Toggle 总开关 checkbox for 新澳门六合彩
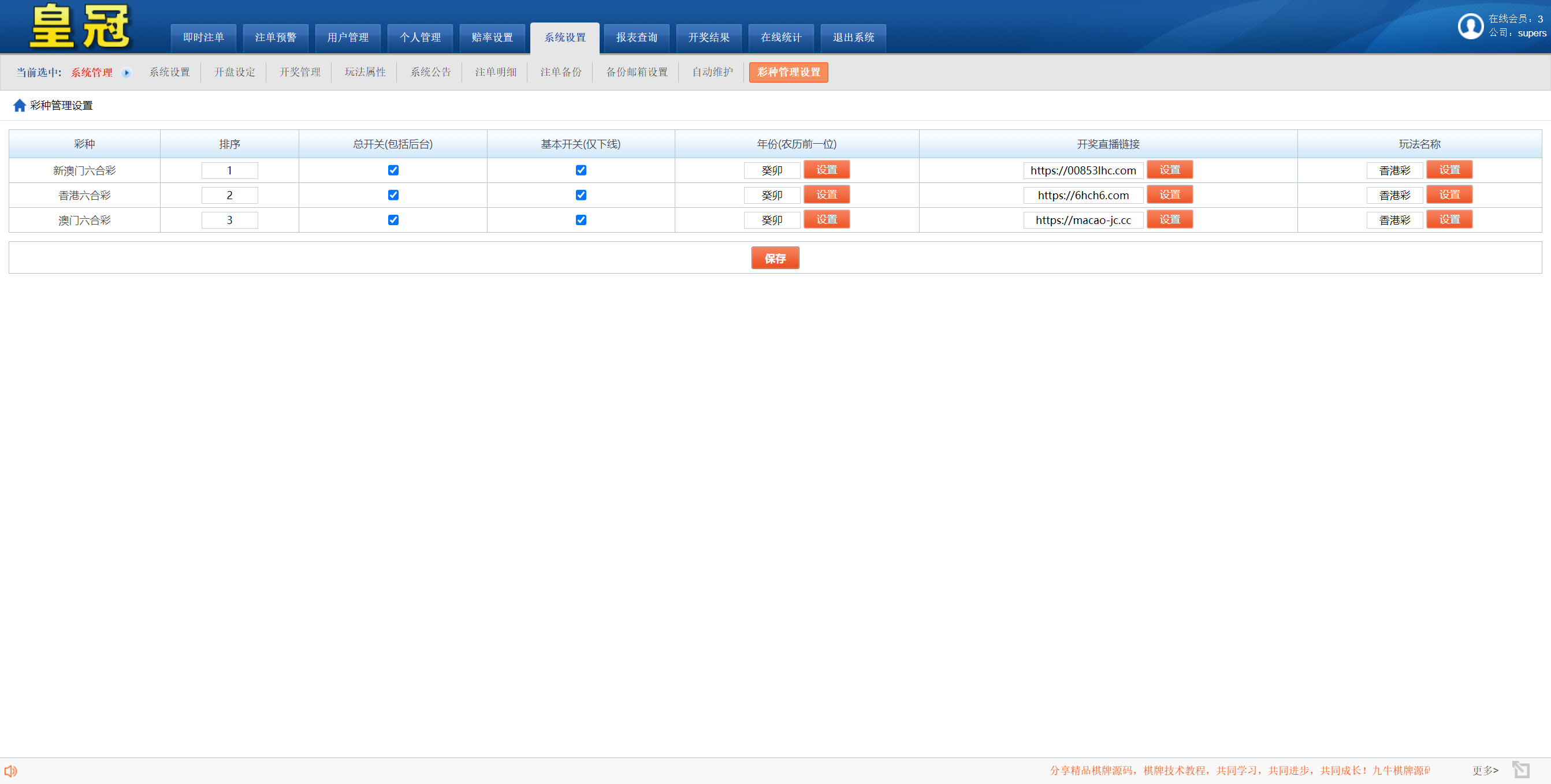The height and width of the screenshot is (784, 1551). (393, 170)
